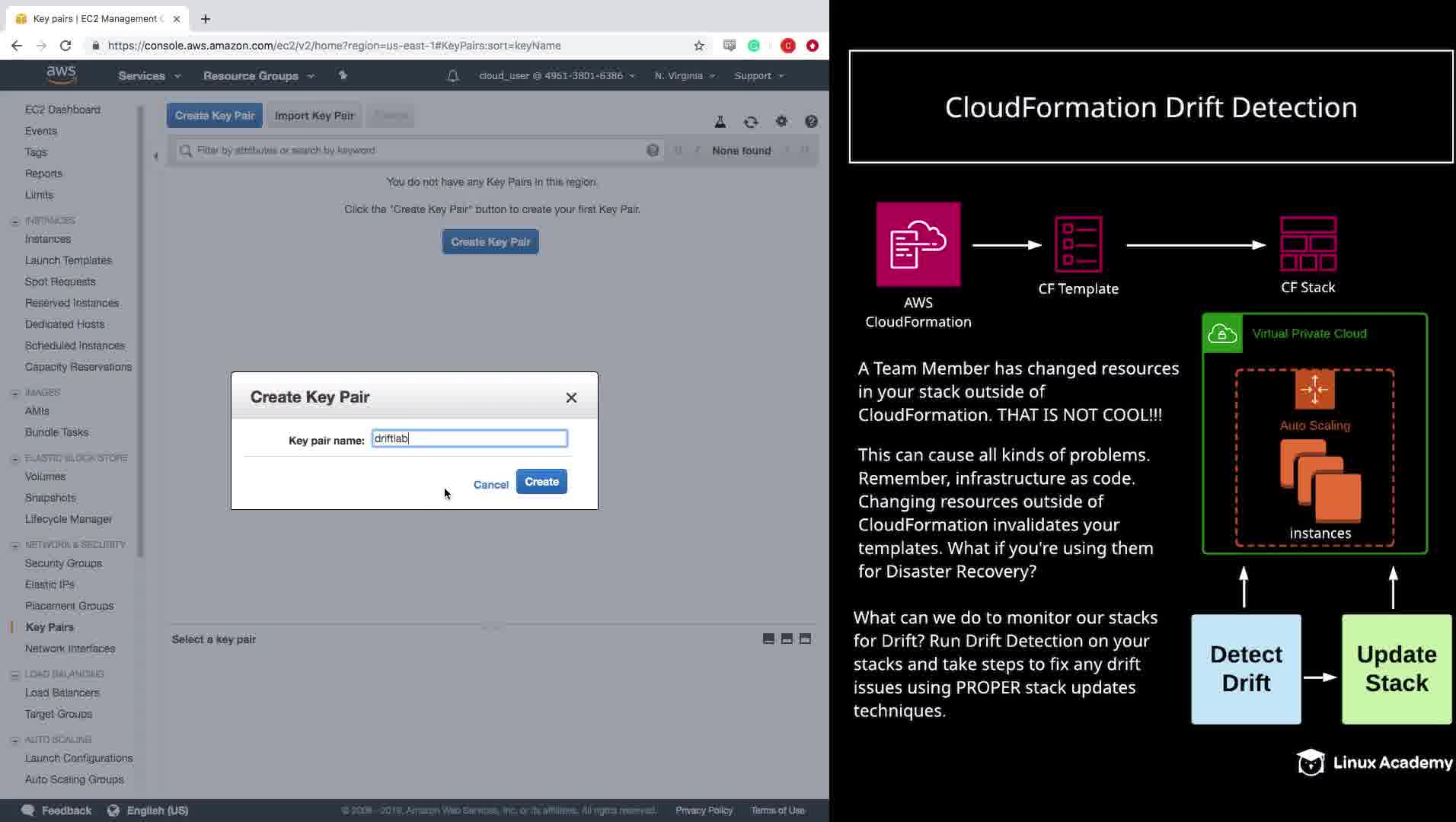Screen dimensions: 1456x822
Task: Select Key Pairs in sidebar
Action: [49, 627]
